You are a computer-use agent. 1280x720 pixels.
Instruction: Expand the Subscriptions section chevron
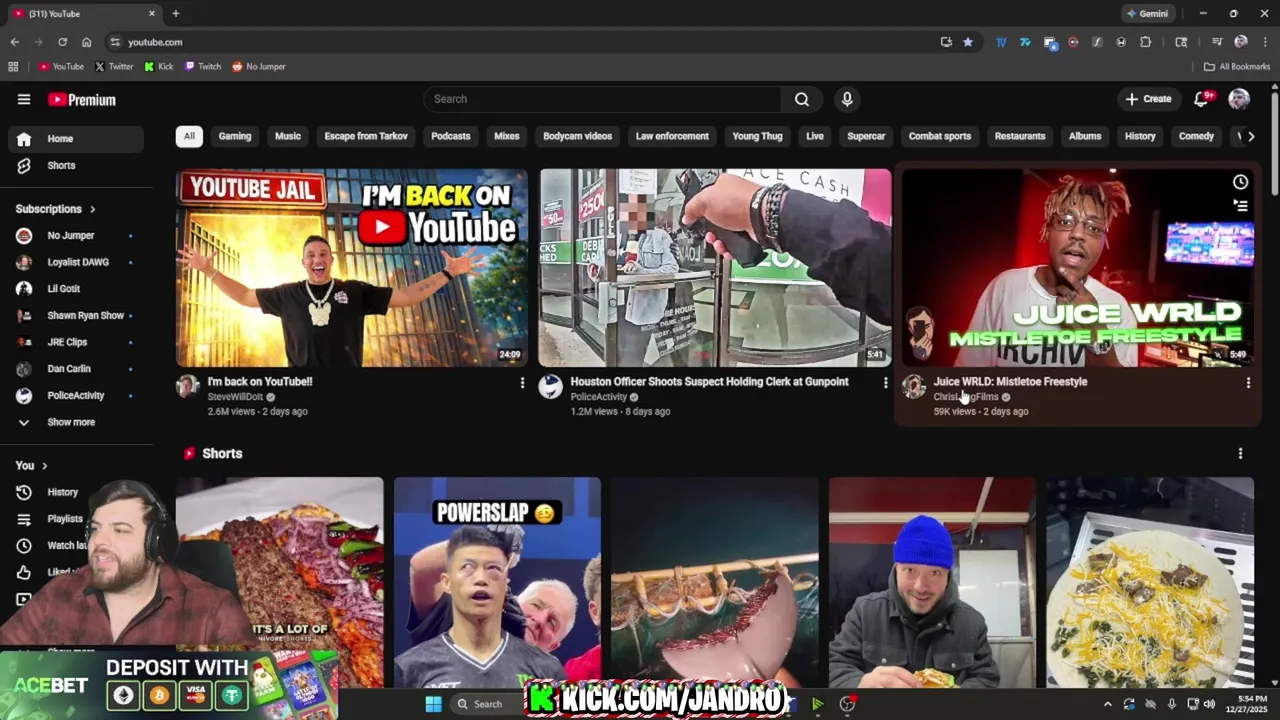click(93, 209)
